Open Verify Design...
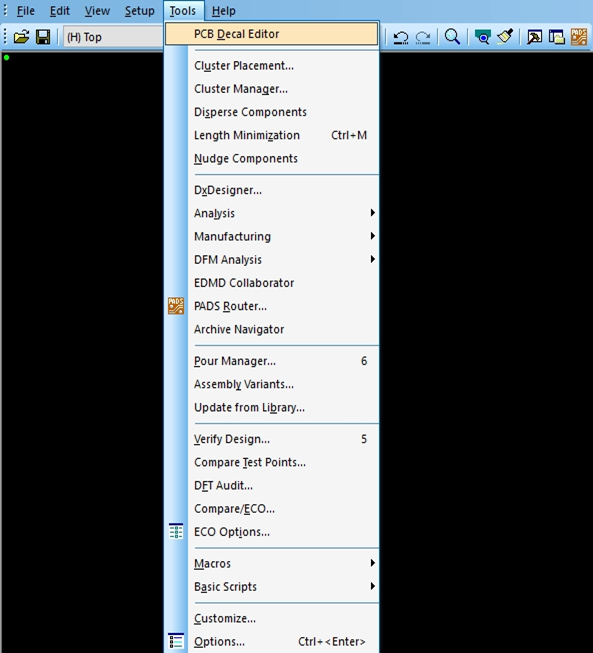Image resolution: width=593 pixels, height=653 pixels. [272, 439]
